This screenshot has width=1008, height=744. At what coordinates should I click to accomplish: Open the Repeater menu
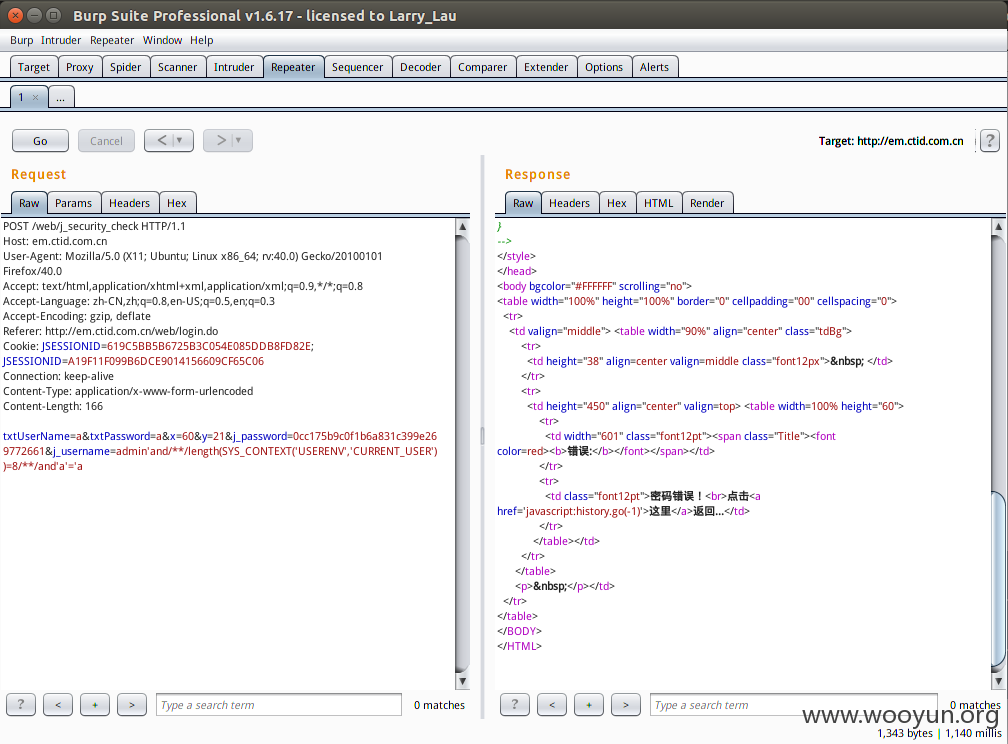[112, 40]
